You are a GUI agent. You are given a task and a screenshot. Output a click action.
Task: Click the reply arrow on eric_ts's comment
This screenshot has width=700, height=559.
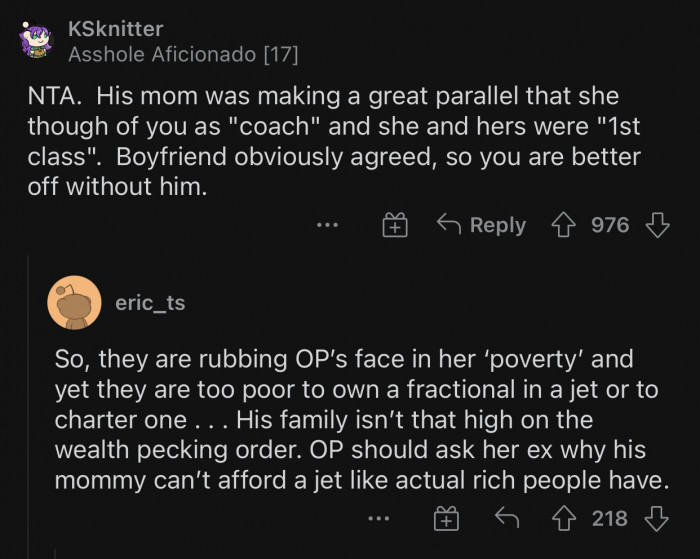[507, 518]
